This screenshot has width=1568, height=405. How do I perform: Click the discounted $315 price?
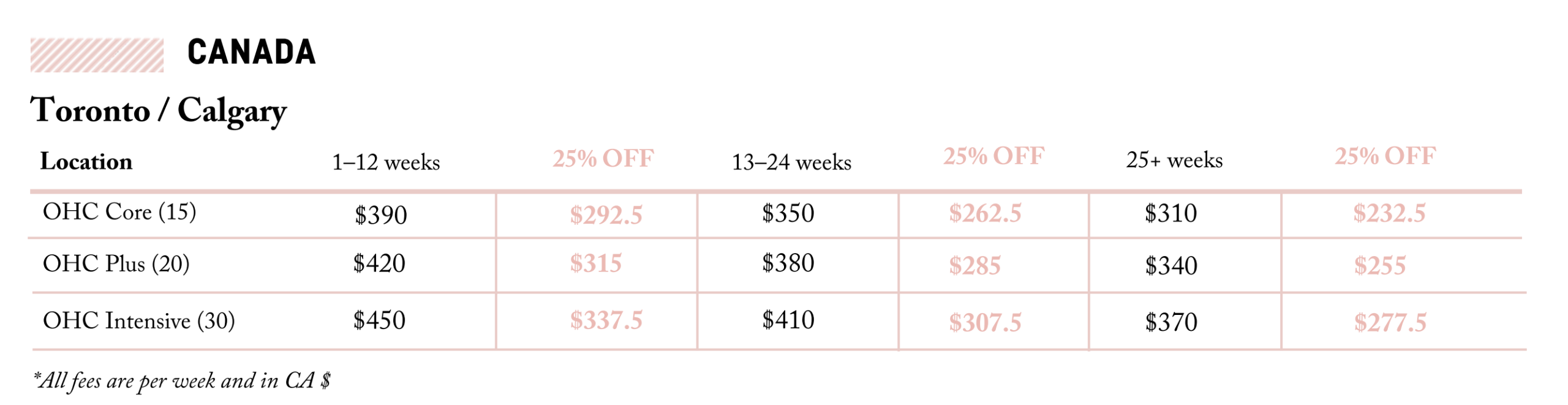(x=595, y=263)
